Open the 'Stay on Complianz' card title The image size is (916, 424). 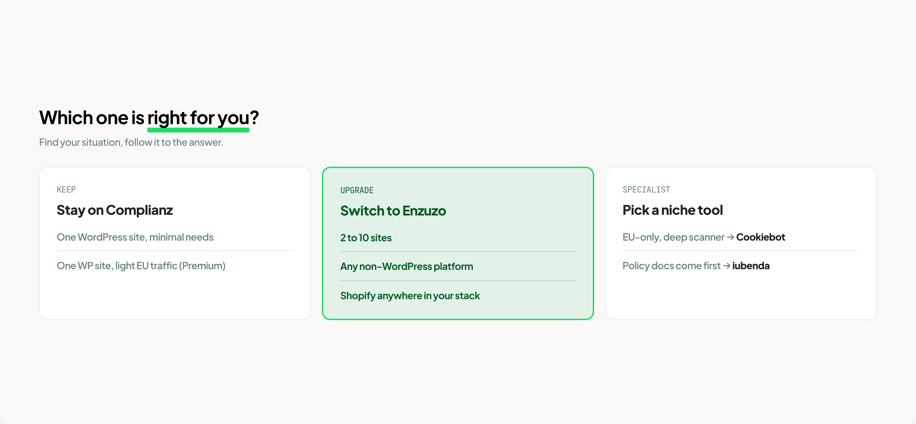coord(114,210)
